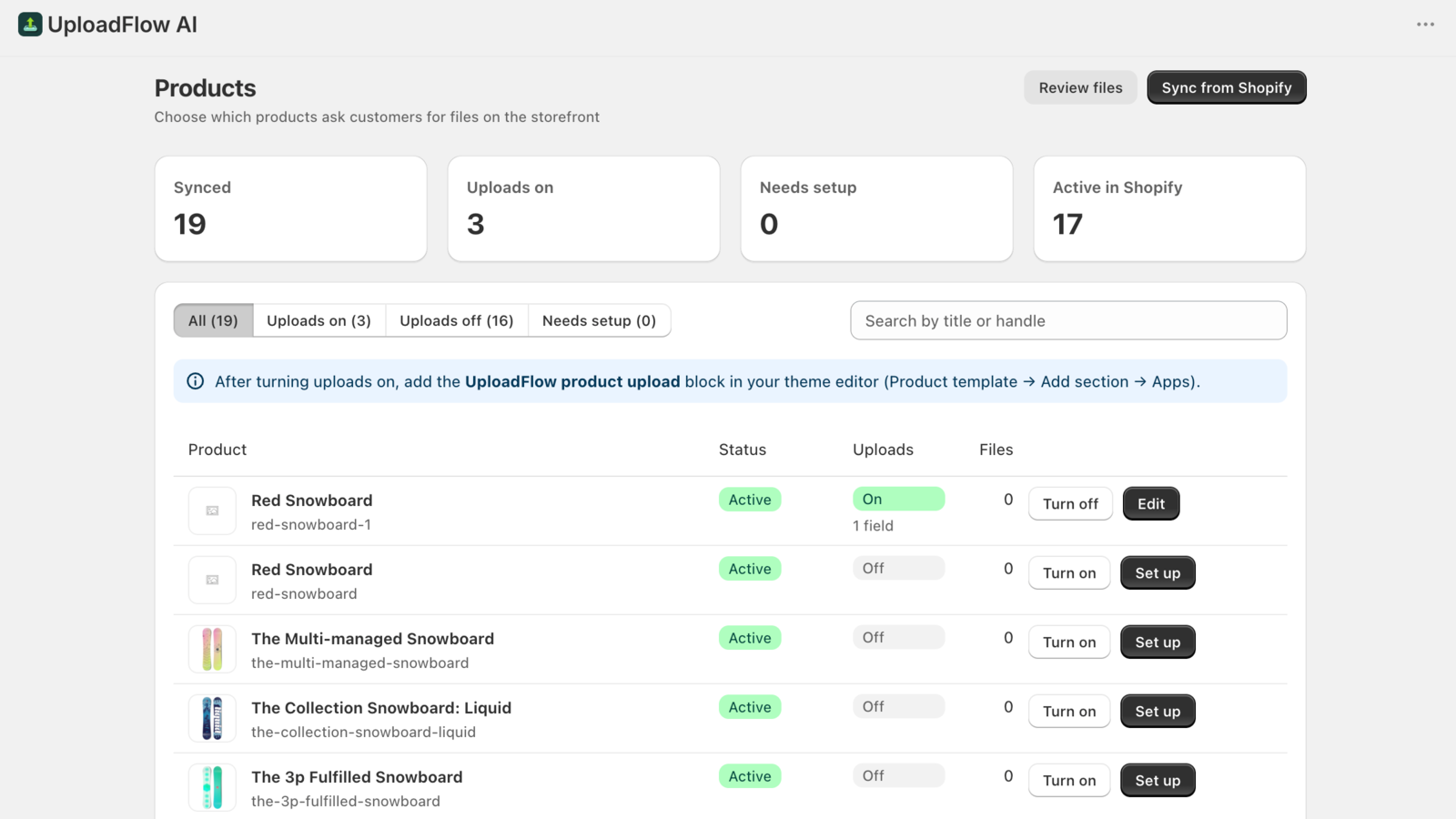This screenshot has height=819, width=1456.
Task: Open The 3p Fulfilled Snowboard thumbnail
Action: click(x=212, y=787)
